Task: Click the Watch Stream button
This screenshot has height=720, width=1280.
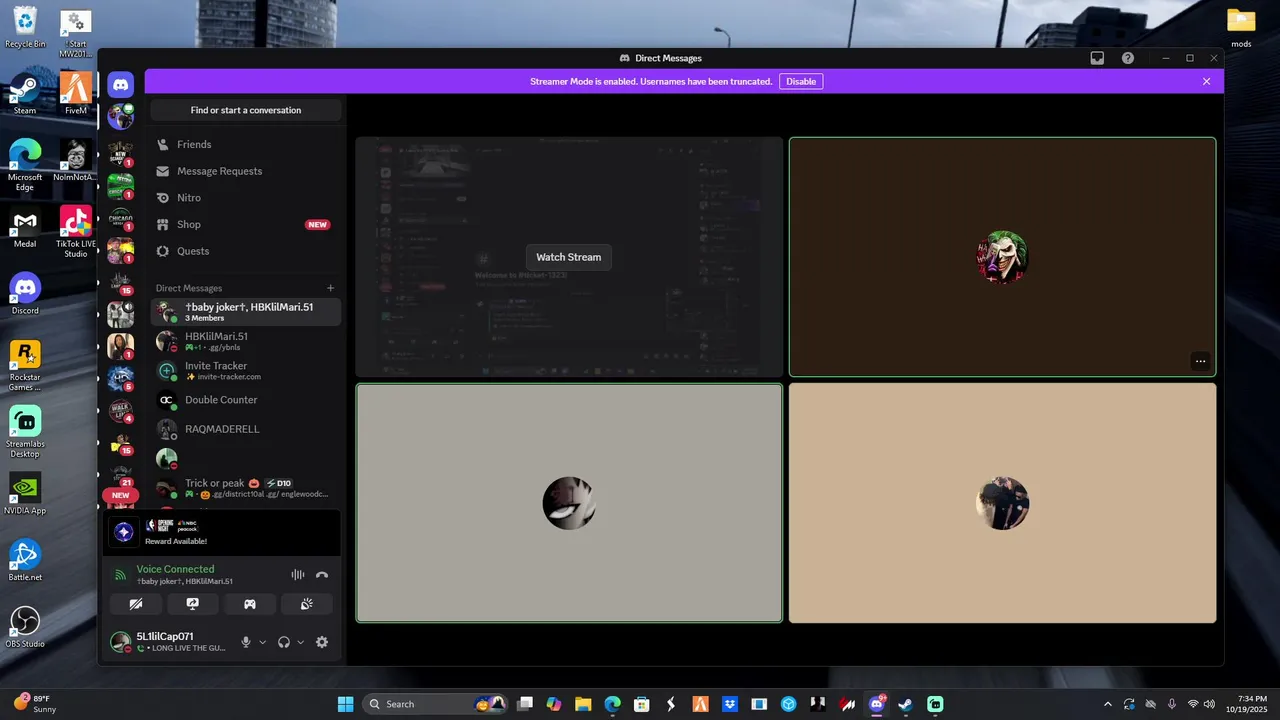Action: (x=569, y=257)
